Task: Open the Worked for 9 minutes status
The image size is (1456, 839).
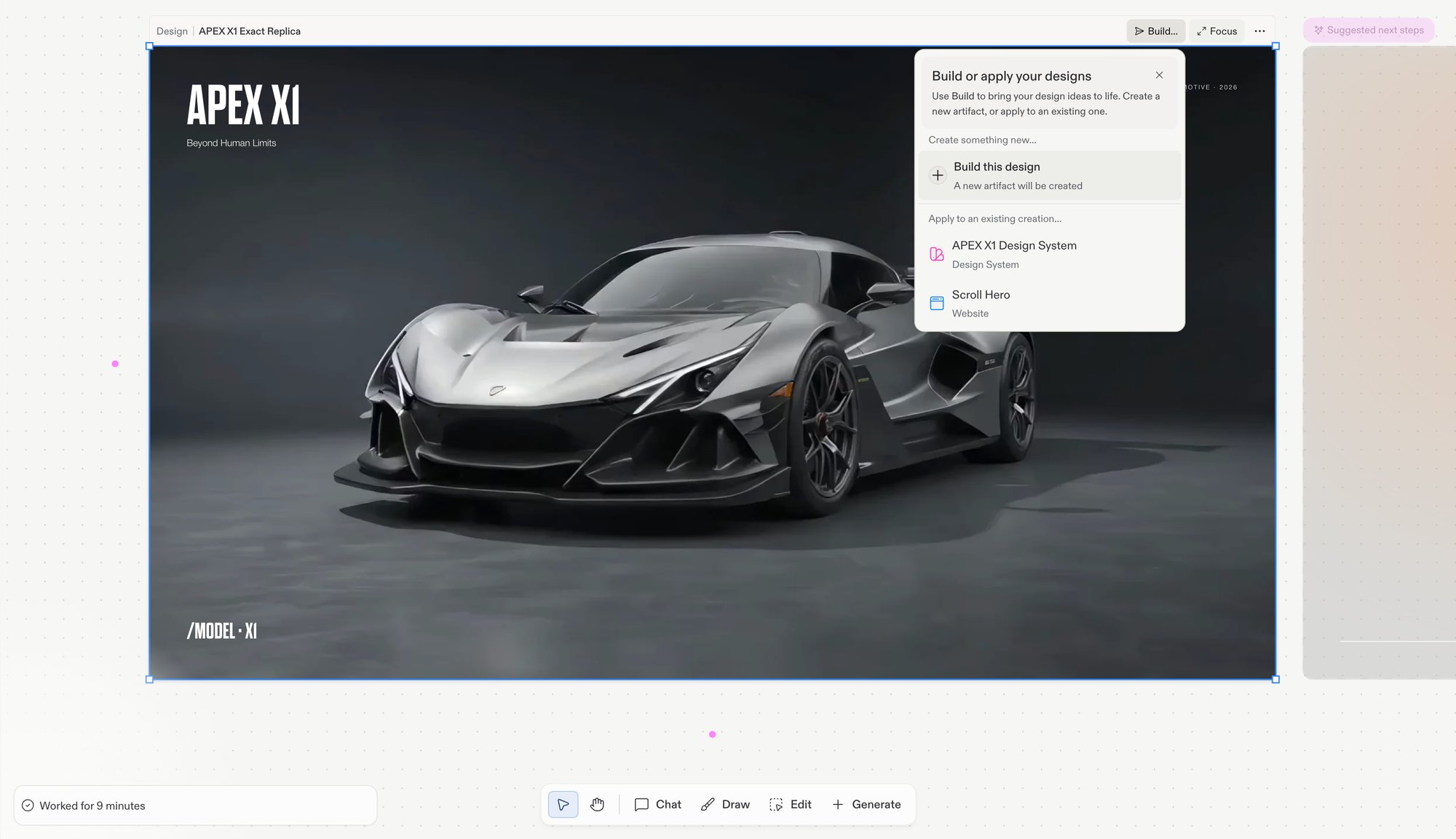Action: [195, 806]
